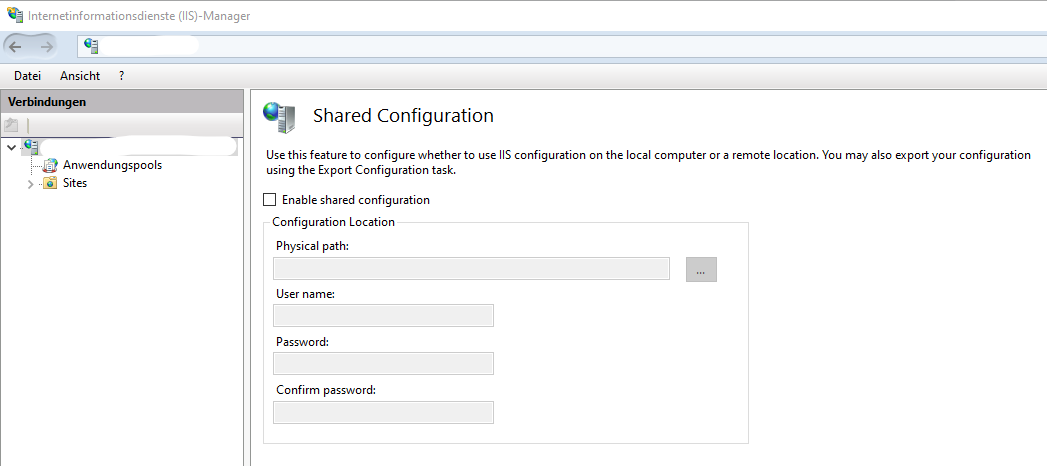This screenshot has width=1047, height=466.
Task: Click the Verbindungen panel toolbar icon
Action: (11, 125)
